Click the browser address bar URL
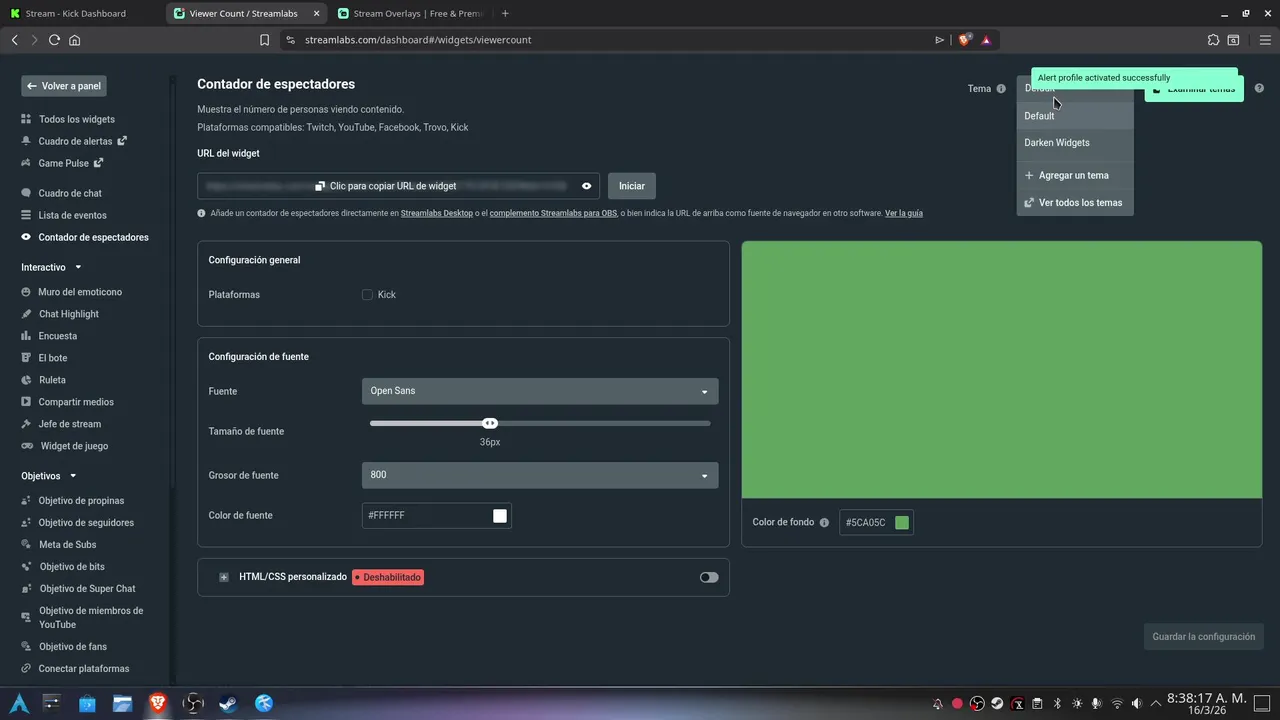 click(418, 40)
